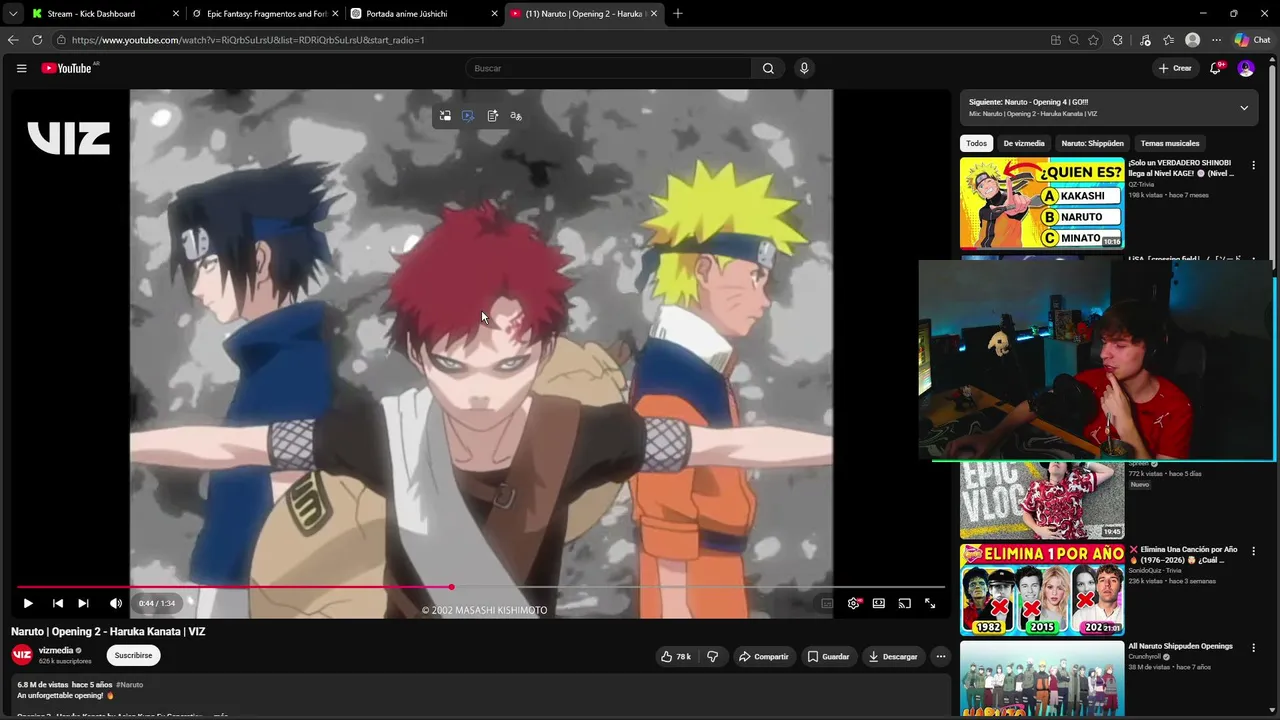Screen dimensions: 1280x720
Task: Close the Portada anime Jūshichi tab
Action: click(x=494, y=14)
